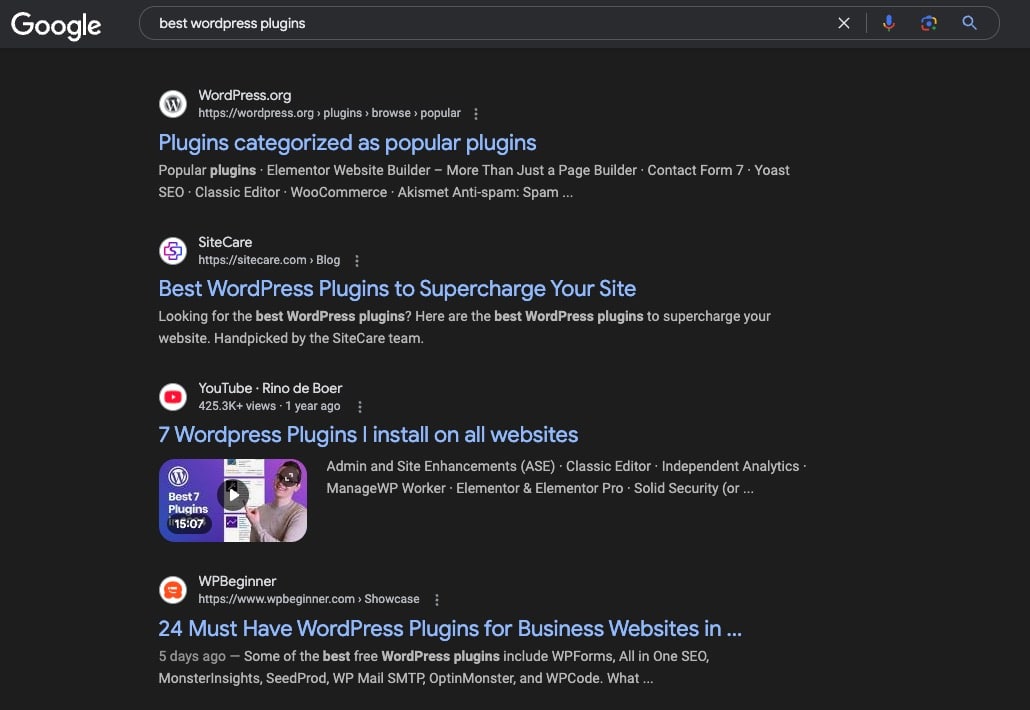Click the magnifying glass search button
Screen dimensions: 1030x710
click(969, 23)
